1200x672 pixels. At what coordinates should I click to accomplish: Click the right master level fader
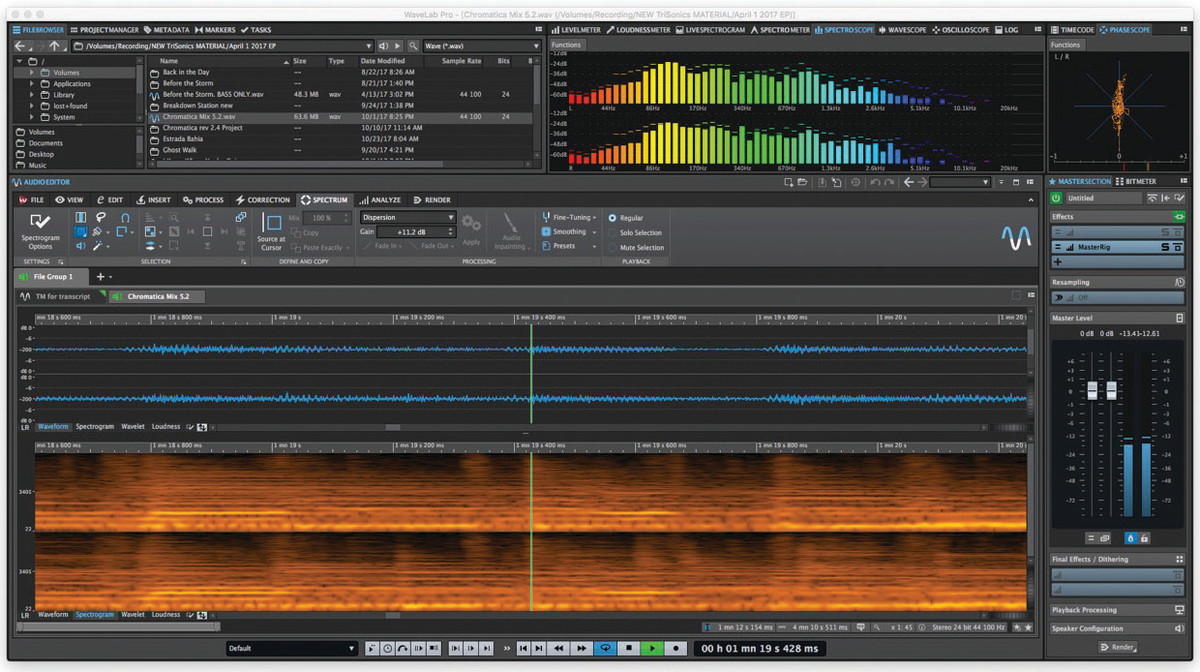click(1111, 391)
